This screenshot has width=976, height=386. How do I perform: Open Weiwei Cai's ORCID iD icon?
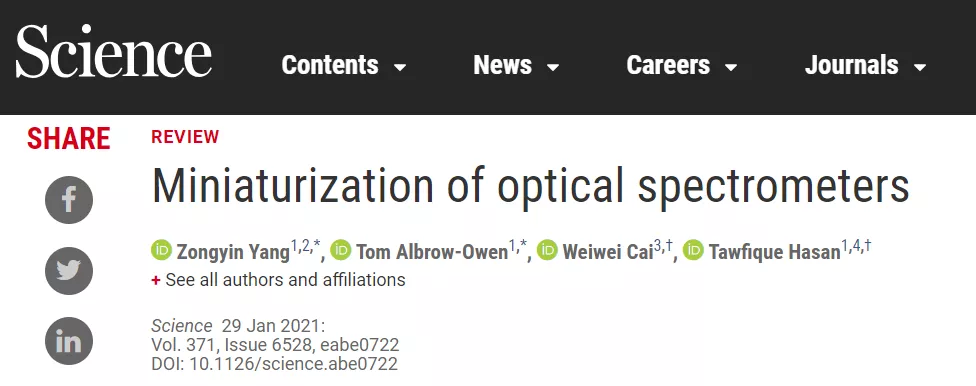[547, 250]
